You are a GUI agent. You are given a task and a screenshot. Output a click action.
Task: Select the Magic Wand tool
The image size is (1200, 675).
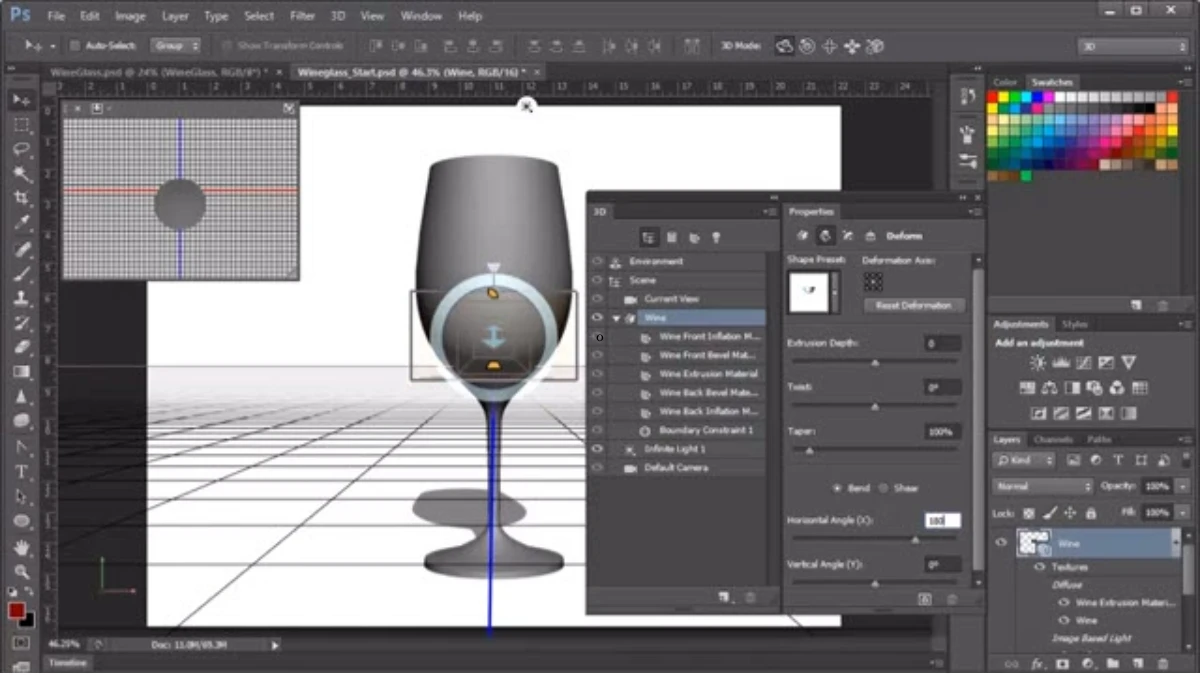[x=21, y=174]
